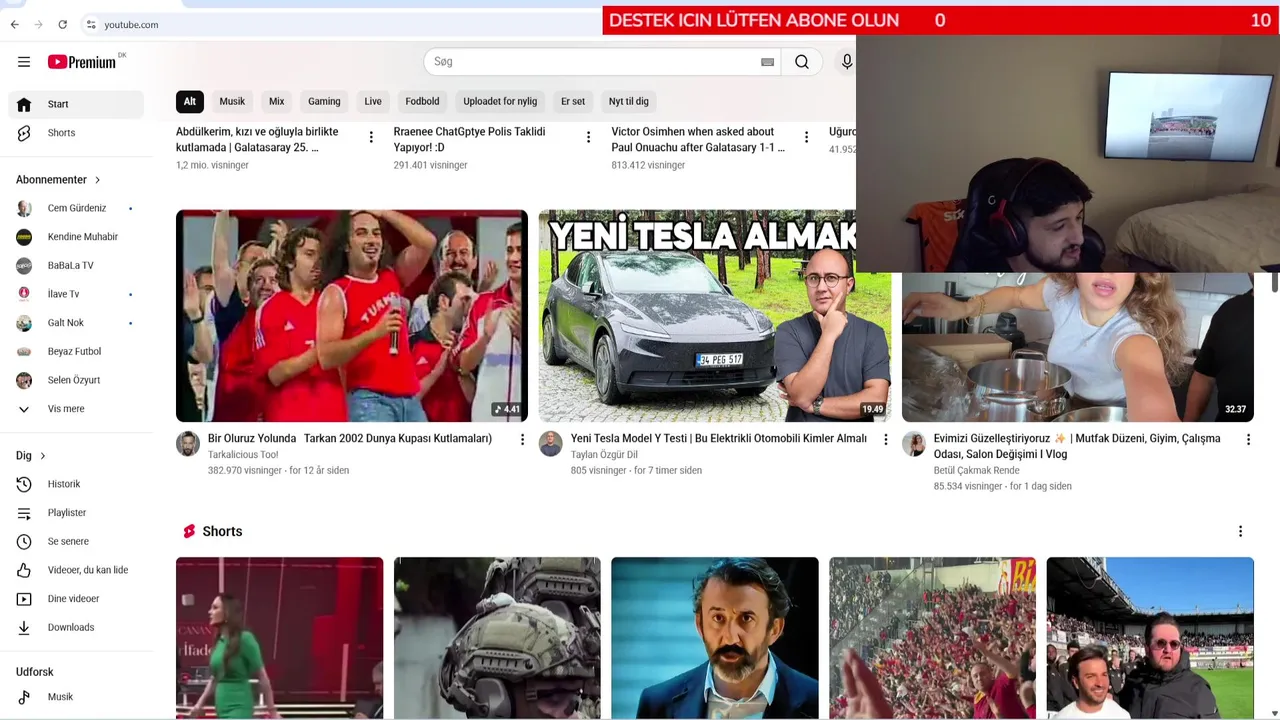Select the Alt filter chip
This screenshot has width=1280, height=720.
[x=190, y=101]
